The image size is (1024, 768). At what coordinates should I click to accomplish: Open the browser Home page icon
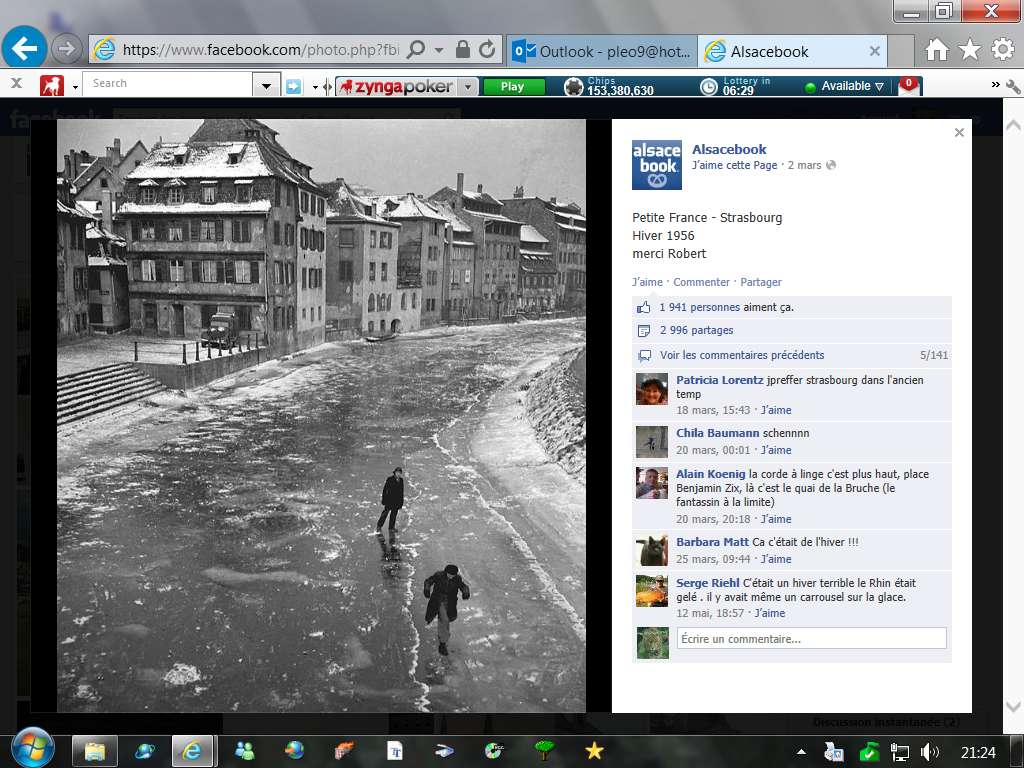(937, 50)
